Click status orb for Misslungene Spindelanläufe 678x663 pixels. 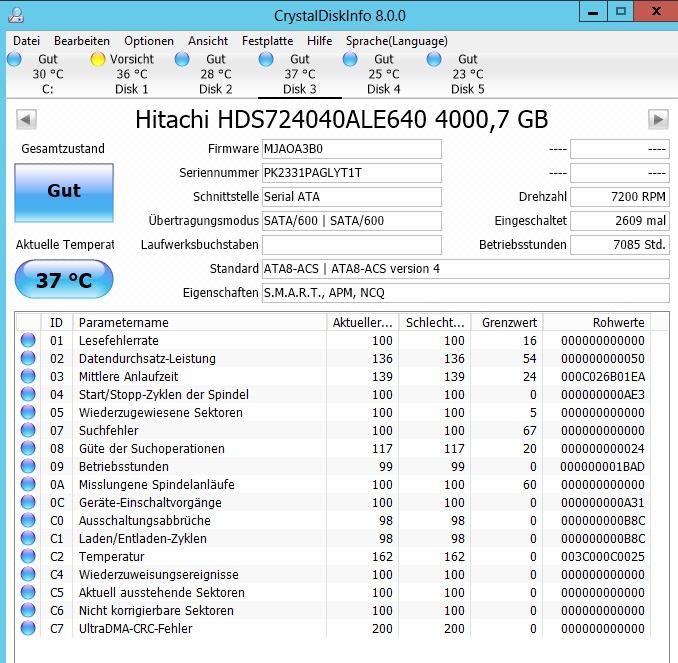point(28,484)
